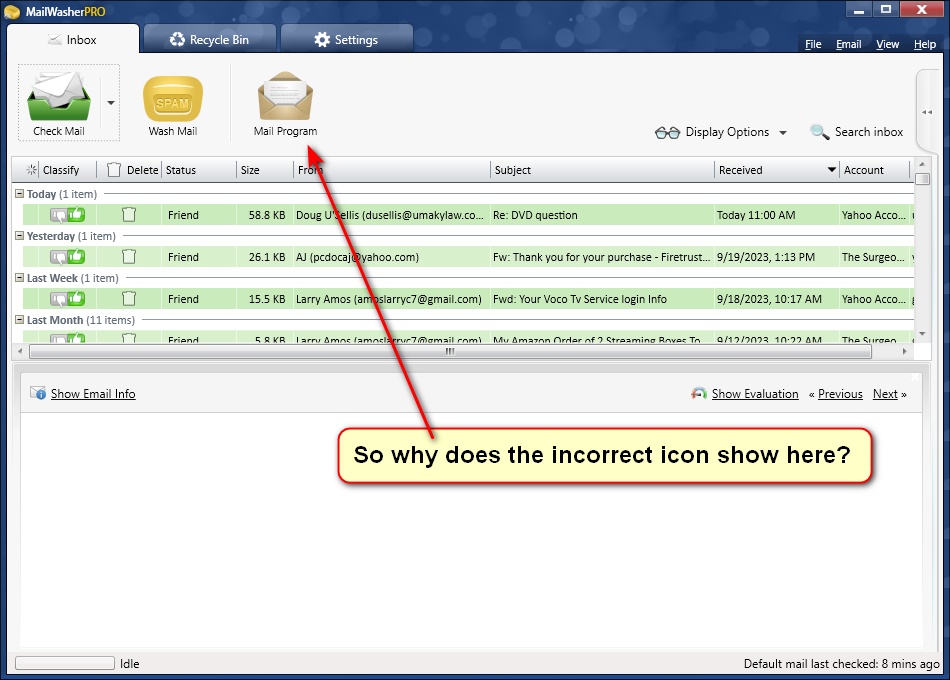Image resolution: width=950 pixels, height=680 pixels.
Task: Open the File menu
Action: pyautogui.click(x=813, y=44)
